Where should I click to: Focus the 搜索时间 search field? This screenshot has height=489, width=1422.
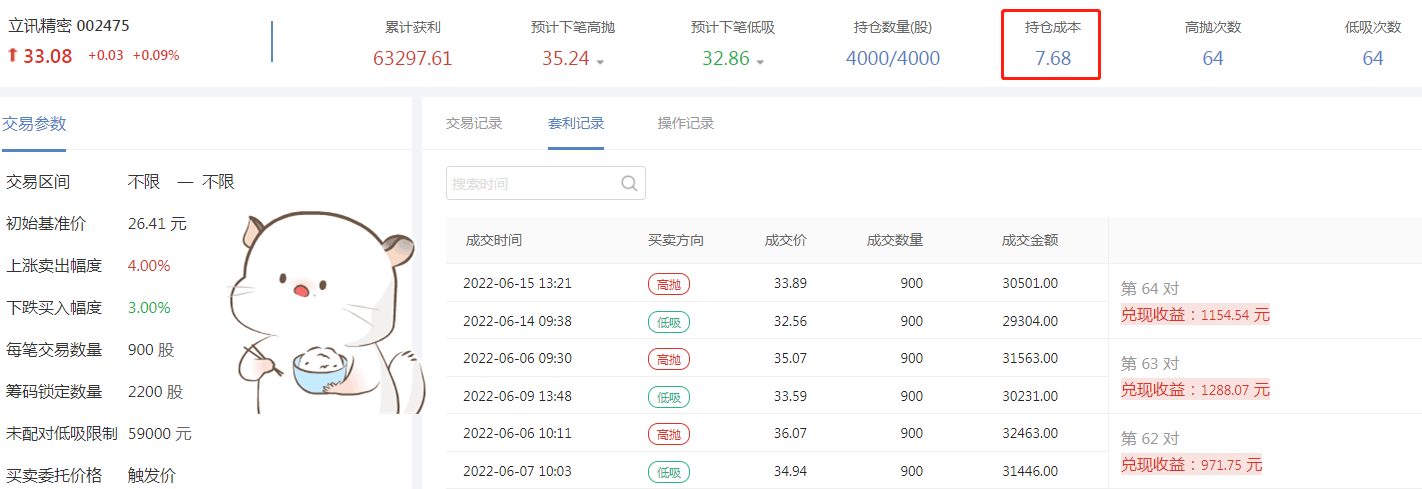tap(545, 183)
